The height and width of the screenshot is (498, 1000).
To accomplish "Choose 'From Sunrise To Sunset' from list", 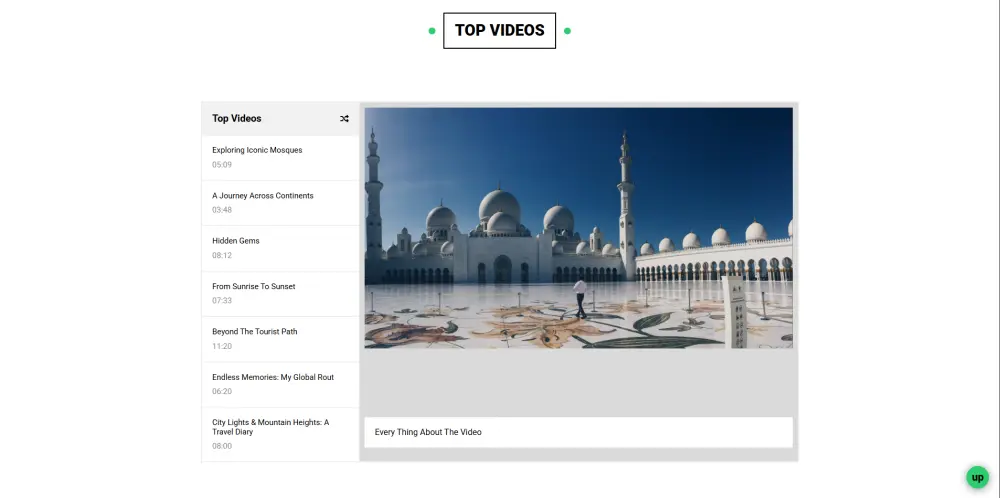I will [x=281, y=294].
